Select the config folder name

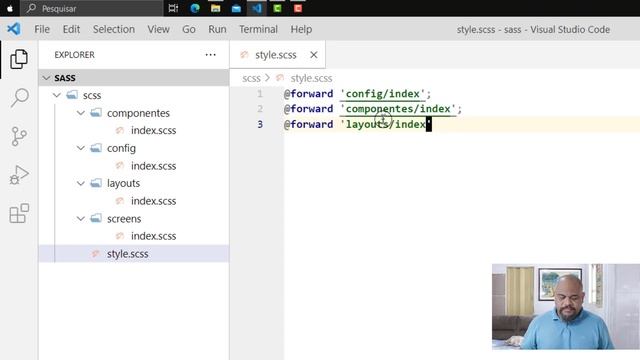pos(121,148)
